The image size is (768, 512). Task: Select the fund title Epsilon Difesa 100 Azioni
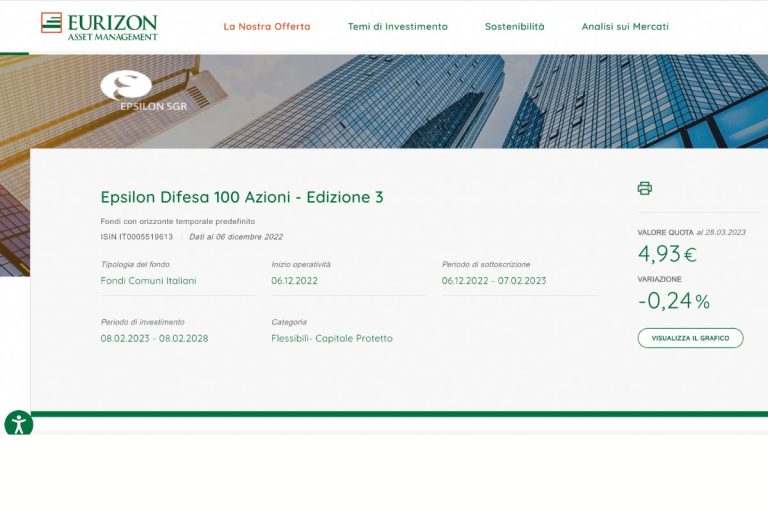242,197
